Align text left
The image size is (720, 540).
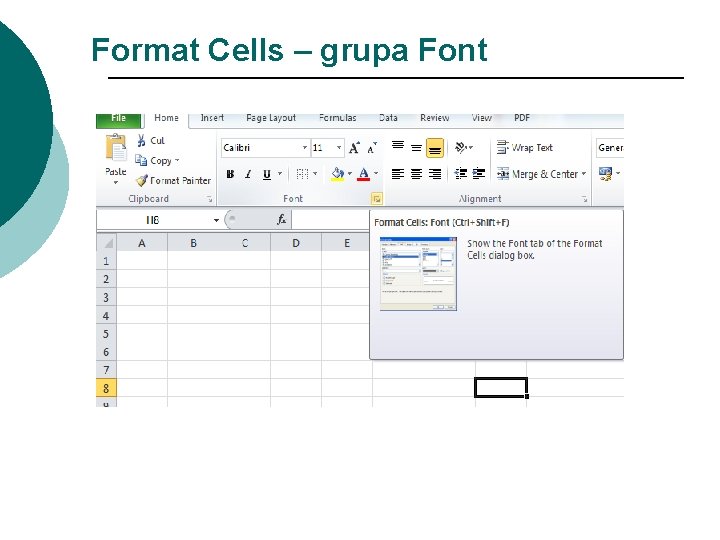tap(398, 174)
